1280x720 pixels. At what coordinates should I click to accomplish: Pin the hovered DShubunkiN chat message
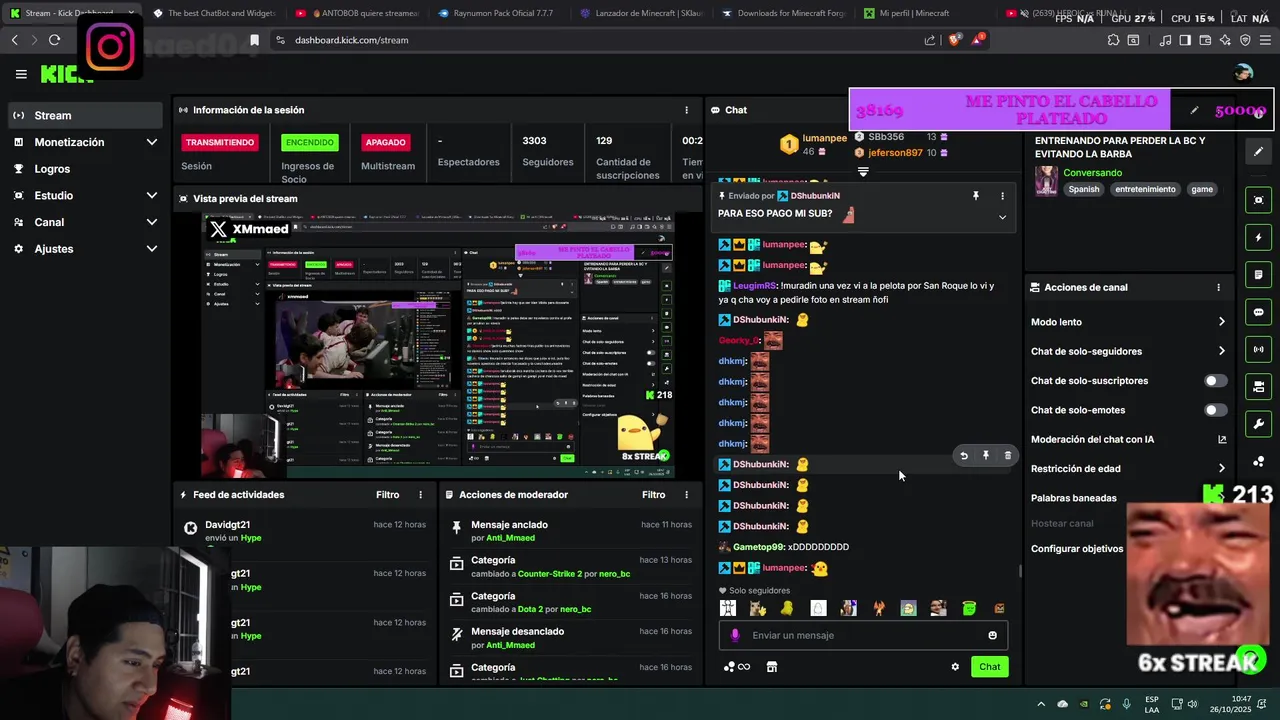pos(986,456)
